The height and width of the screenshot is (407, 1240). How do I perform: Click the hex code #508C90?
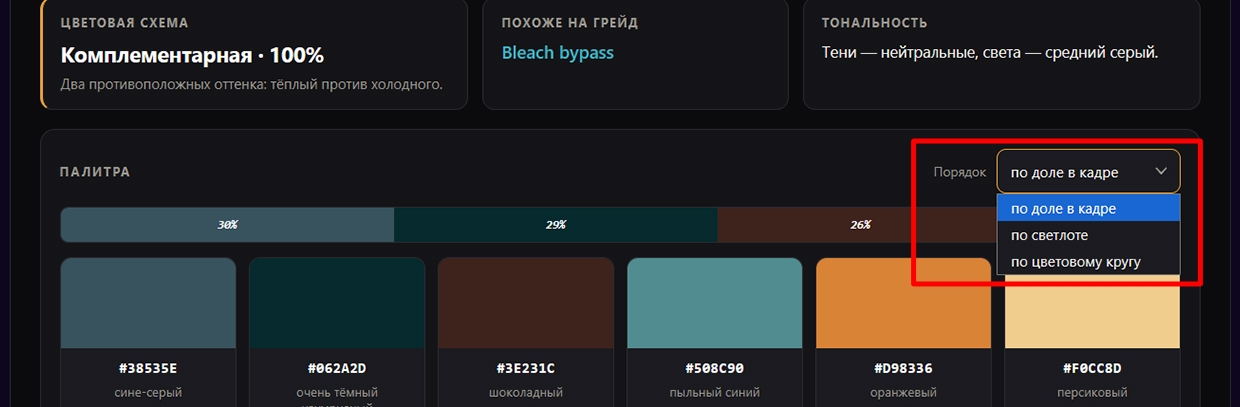pos(715,369)
